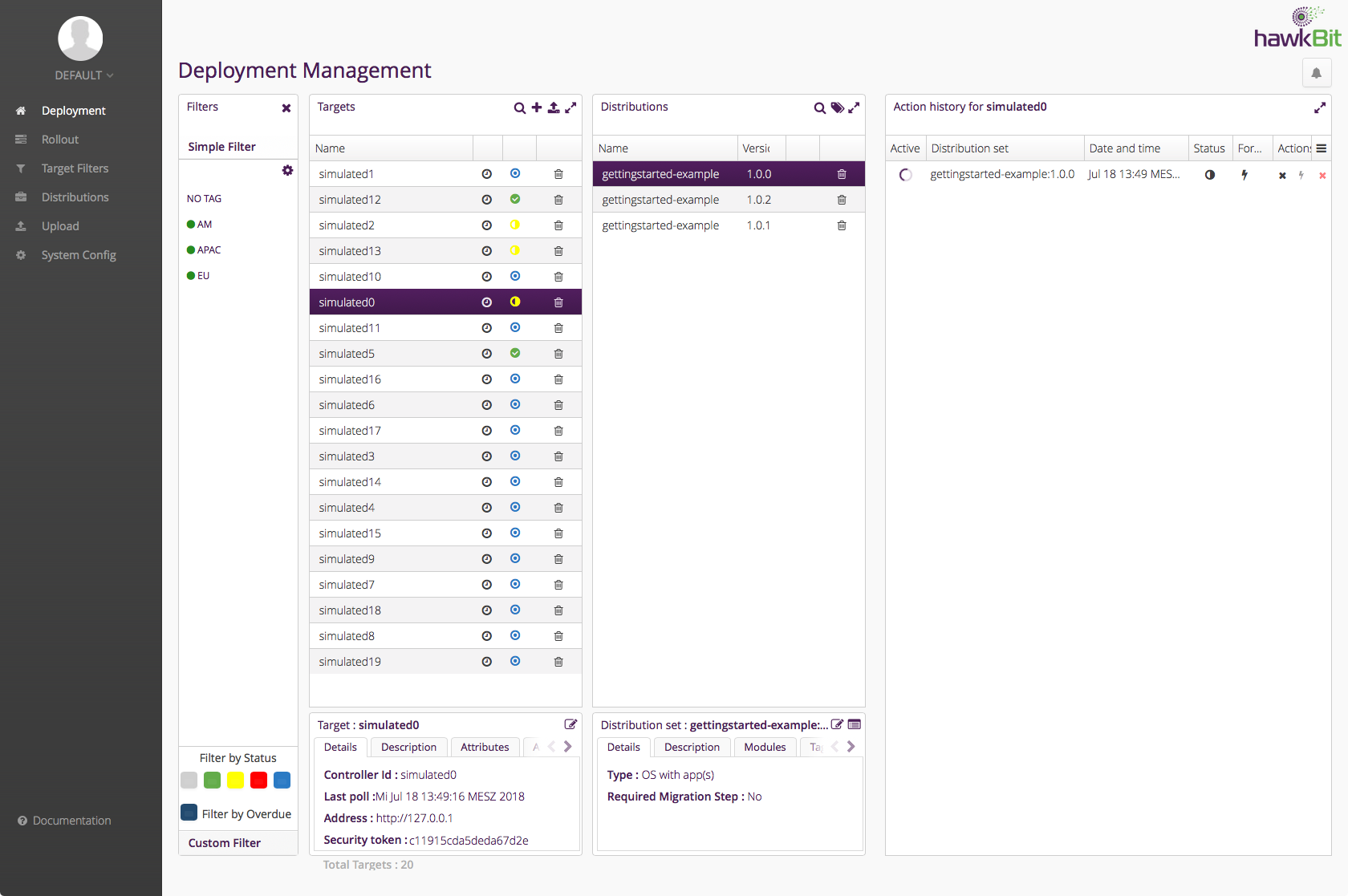Open bulk upload of targets

click(x=554, y=107)
